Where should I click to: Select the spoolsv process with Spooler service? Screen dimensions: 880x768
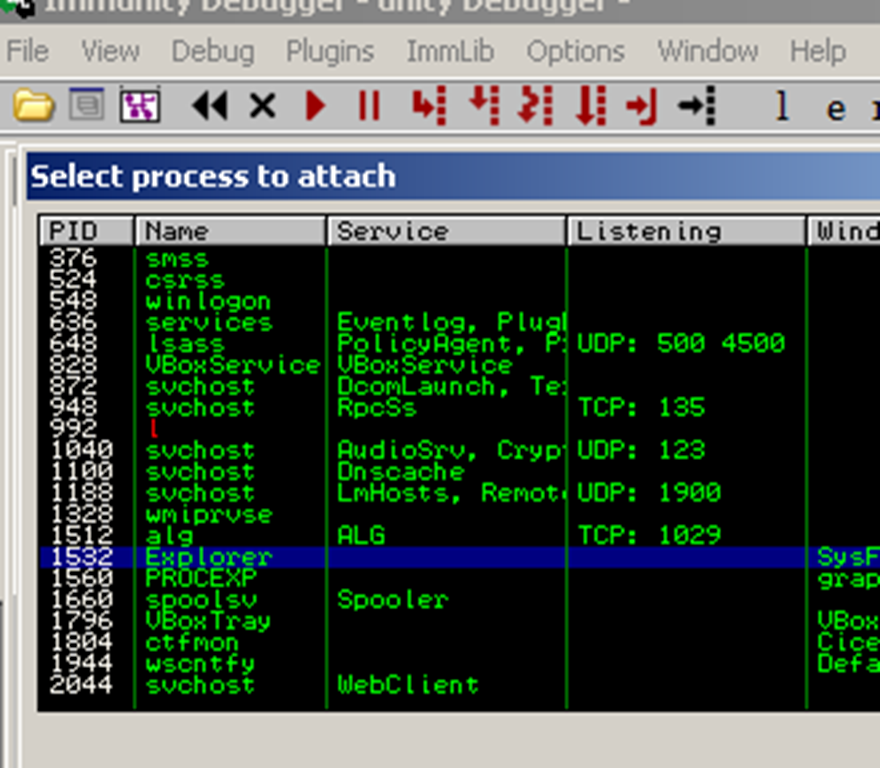tap(201, 600)
